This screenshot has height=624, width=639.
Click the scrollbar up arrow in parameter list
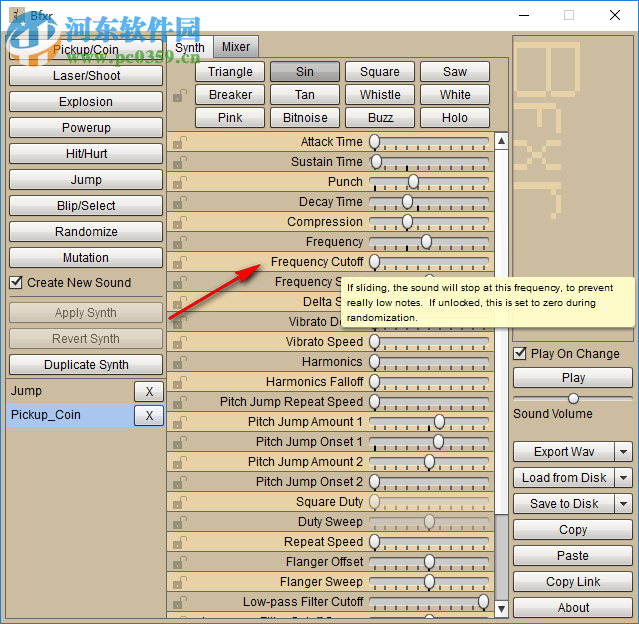click(x=502, y=141)
